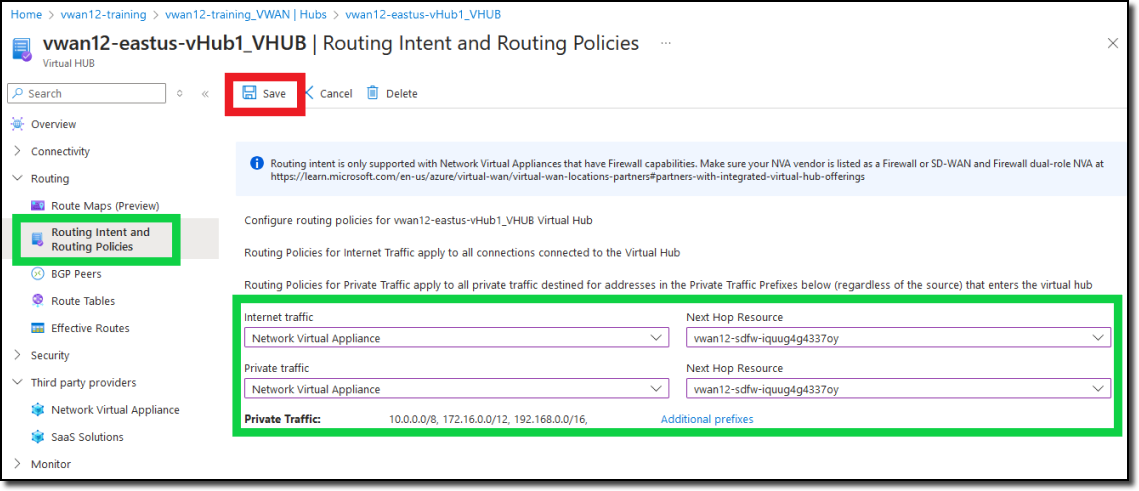Click the Routing Intent sidebar icon
This screenshot has width=1139, height=491.
(x=38, y=239)
